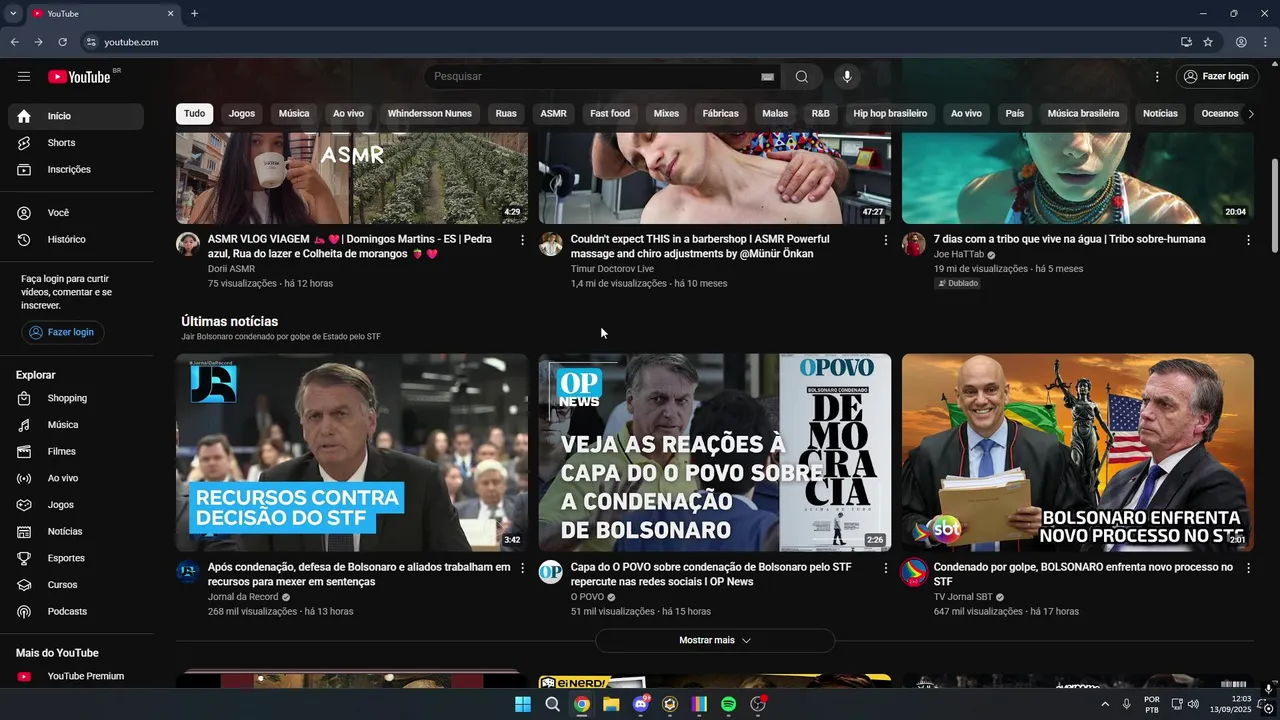Open the hamburger guide menu
This screenshot has height=720, width=1280.
[x=24, y=76]
